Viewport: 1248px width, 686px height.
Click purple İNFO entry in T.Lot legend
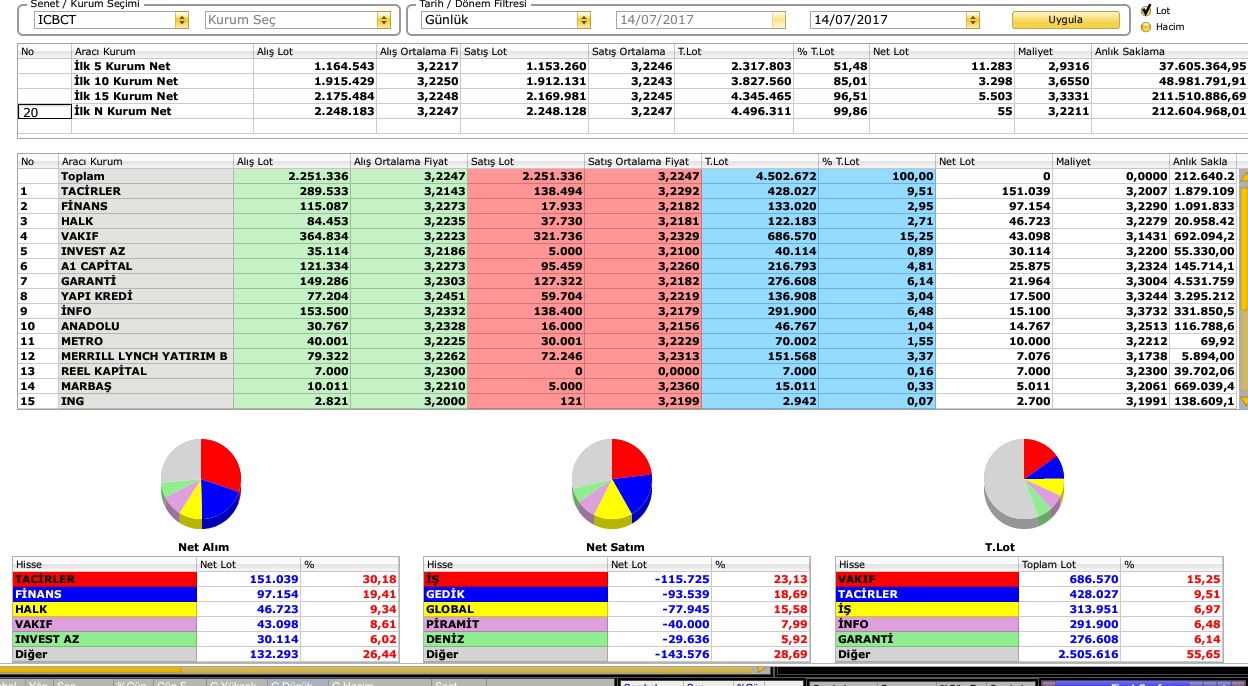point(928,624)
